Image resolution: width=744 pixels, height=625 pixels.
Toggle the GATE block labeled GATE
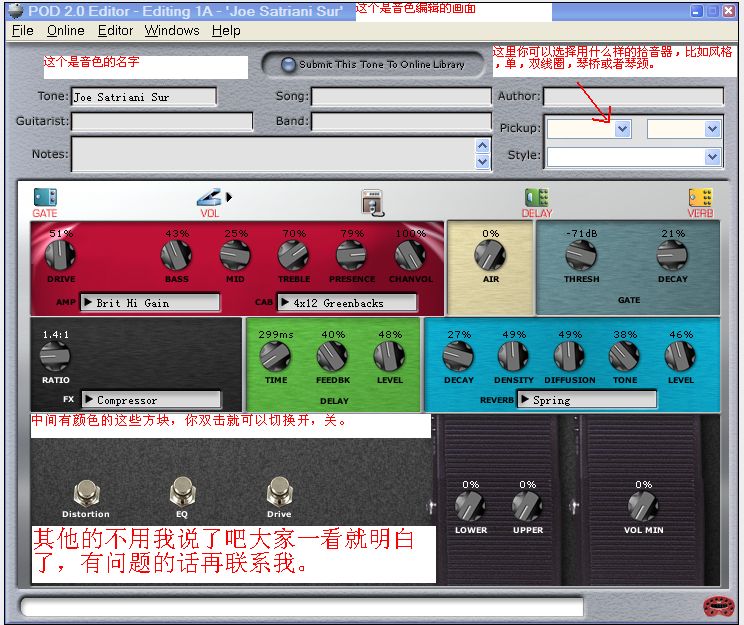(629, 300)
